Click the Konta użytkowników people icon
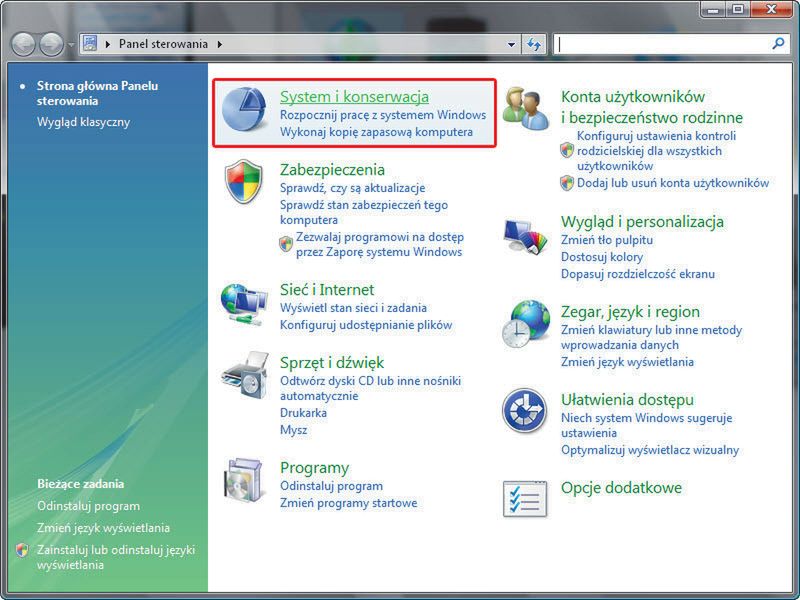 point(526,109)
